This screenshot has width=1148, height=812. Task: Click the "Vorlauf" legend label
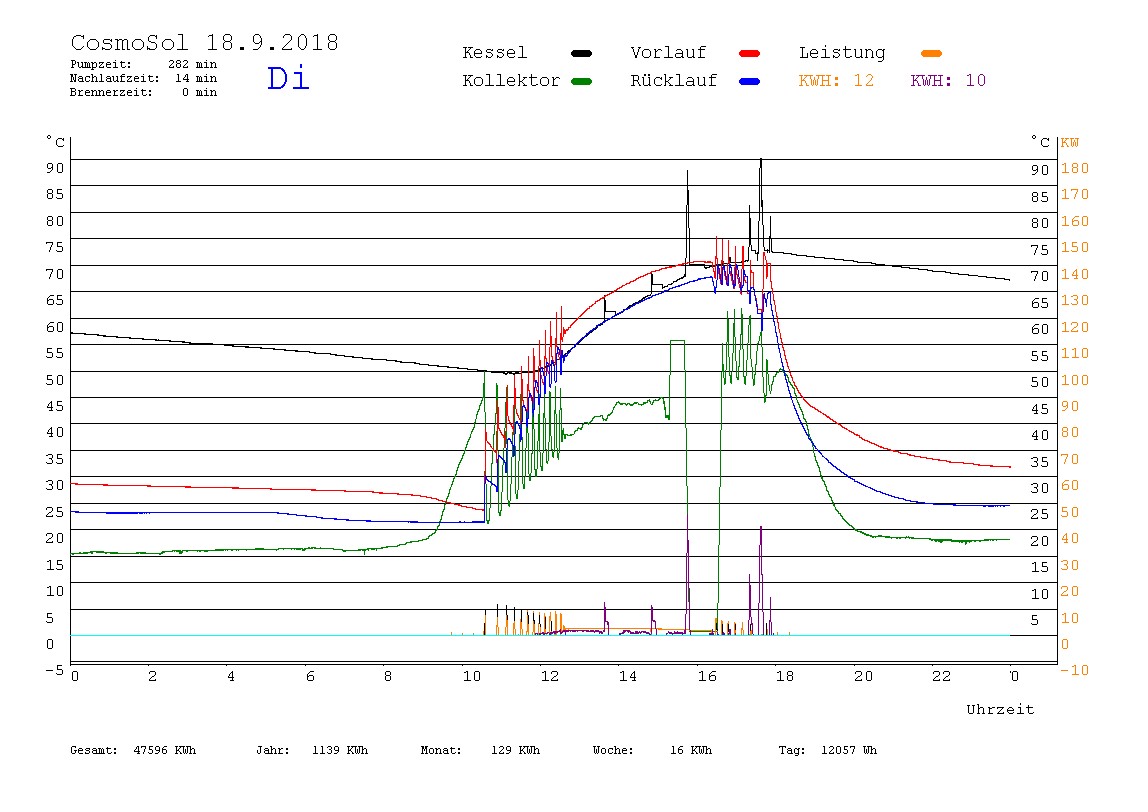[x=668, y=53]
